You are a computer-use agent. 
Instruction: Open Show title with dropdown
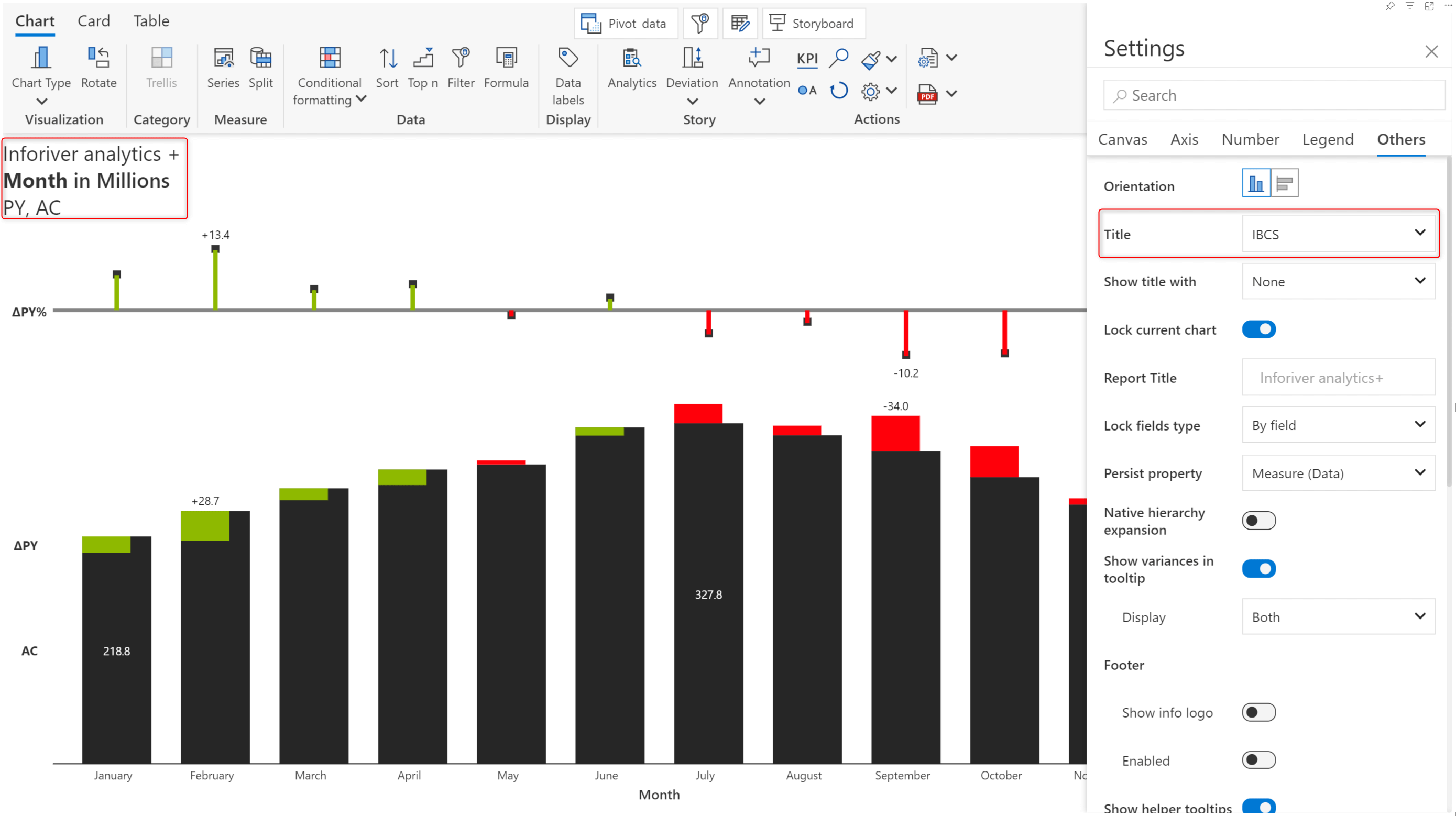coord(1339,281)
